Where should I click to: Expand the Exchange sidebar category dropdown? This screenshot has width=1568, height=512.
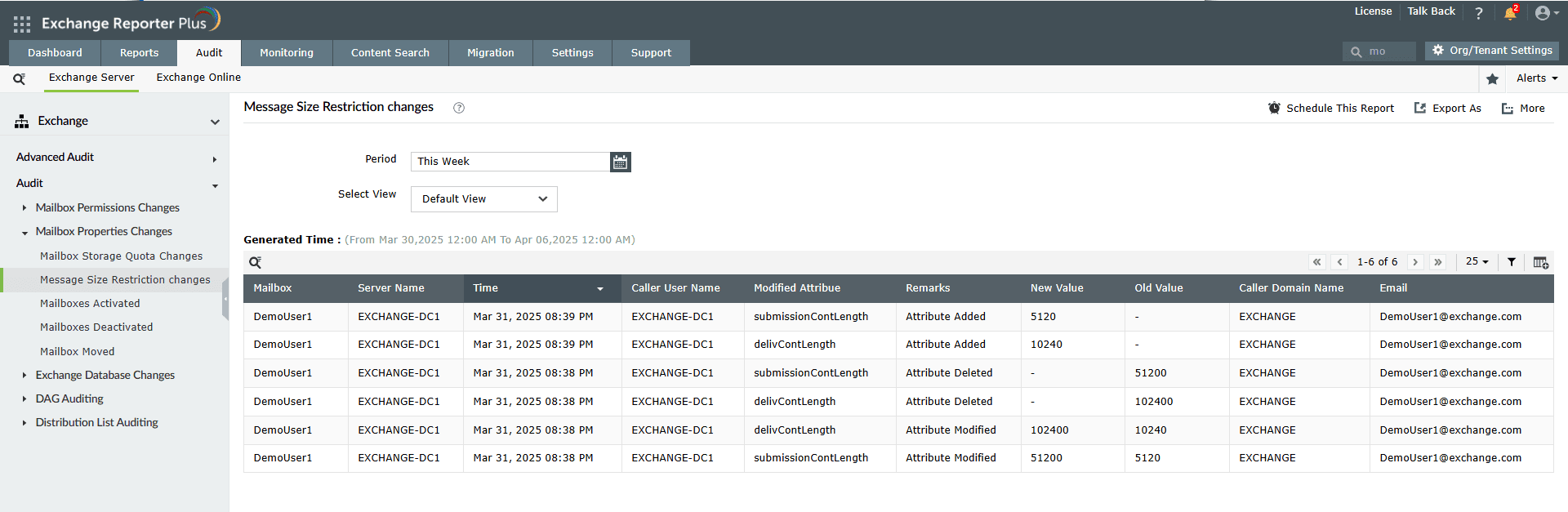(x=215, y=122)
